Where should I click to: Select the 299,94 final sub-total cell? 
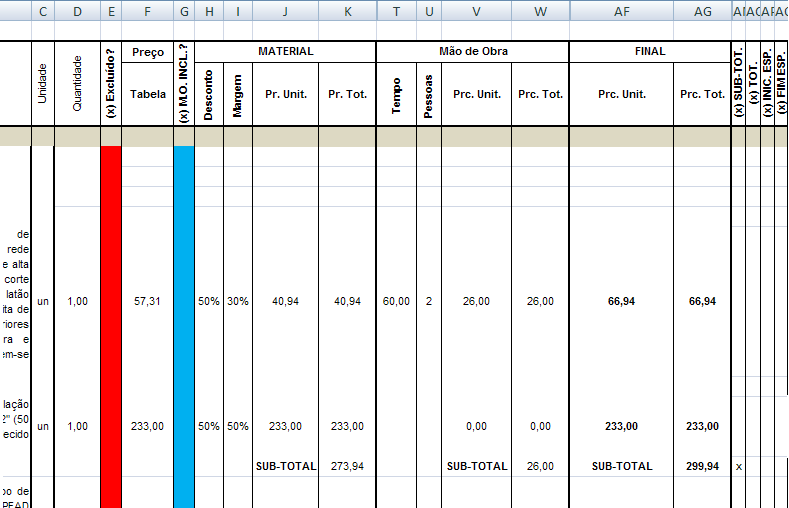(x=702, y=466)
